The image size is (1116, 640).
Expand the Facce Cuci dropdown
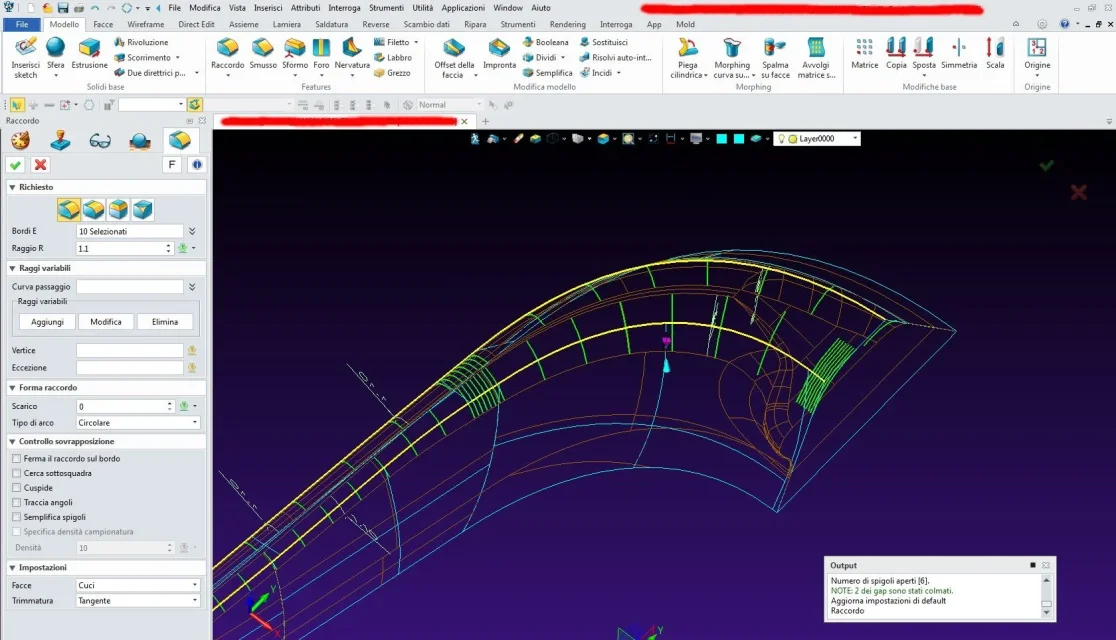[137, 585]
